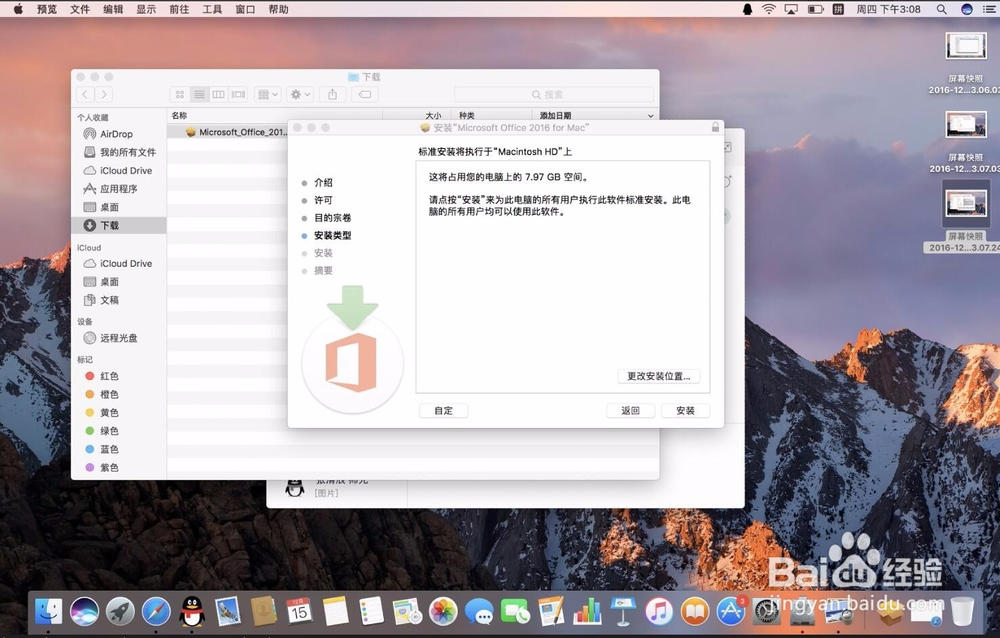Select Microsoft_Office_201.. file in Finder list
The height and width of the screenshot is (638, 1000).
236,132
